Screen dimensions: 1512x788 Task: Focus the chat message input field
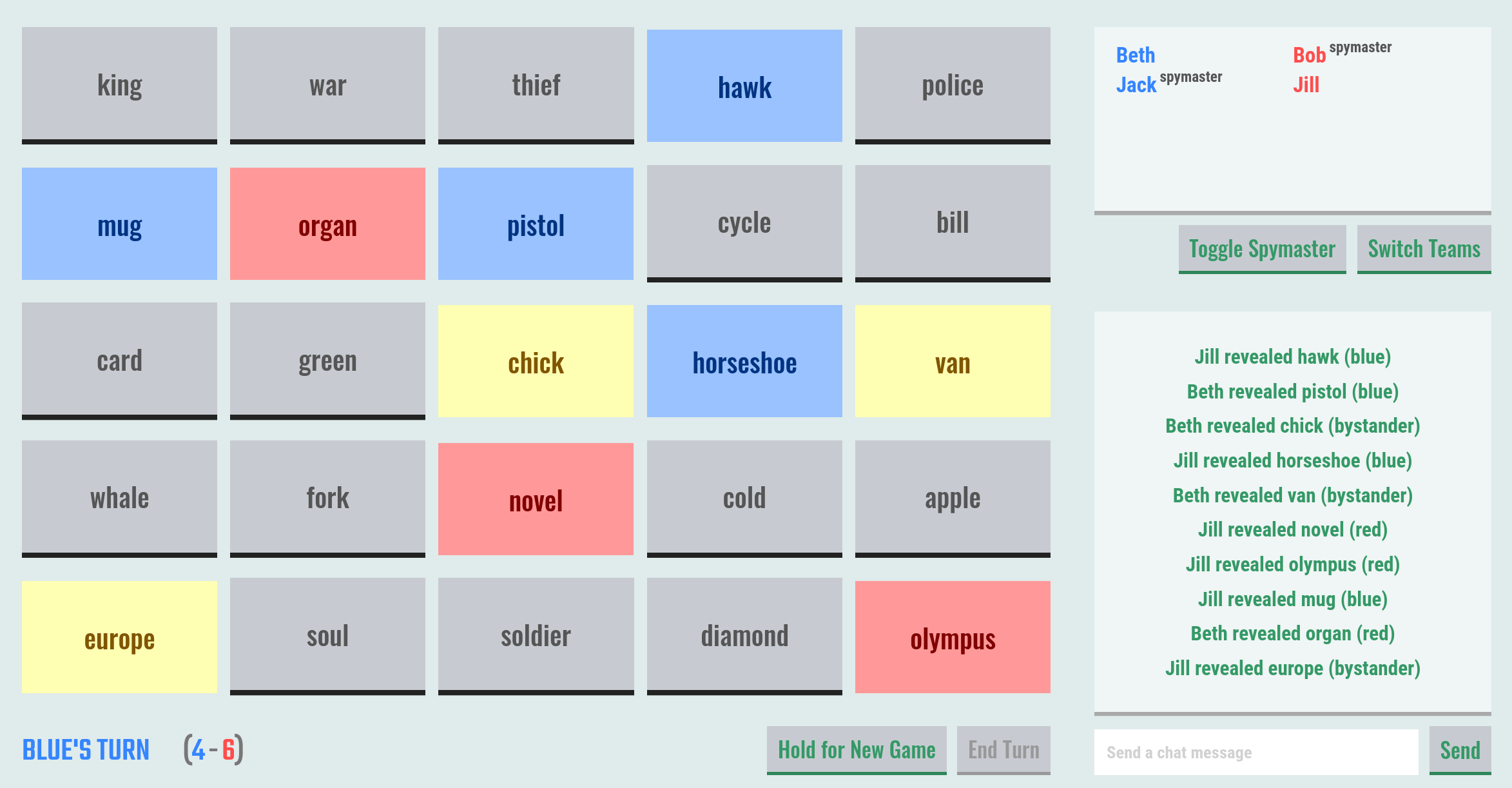coord(1255,753)
